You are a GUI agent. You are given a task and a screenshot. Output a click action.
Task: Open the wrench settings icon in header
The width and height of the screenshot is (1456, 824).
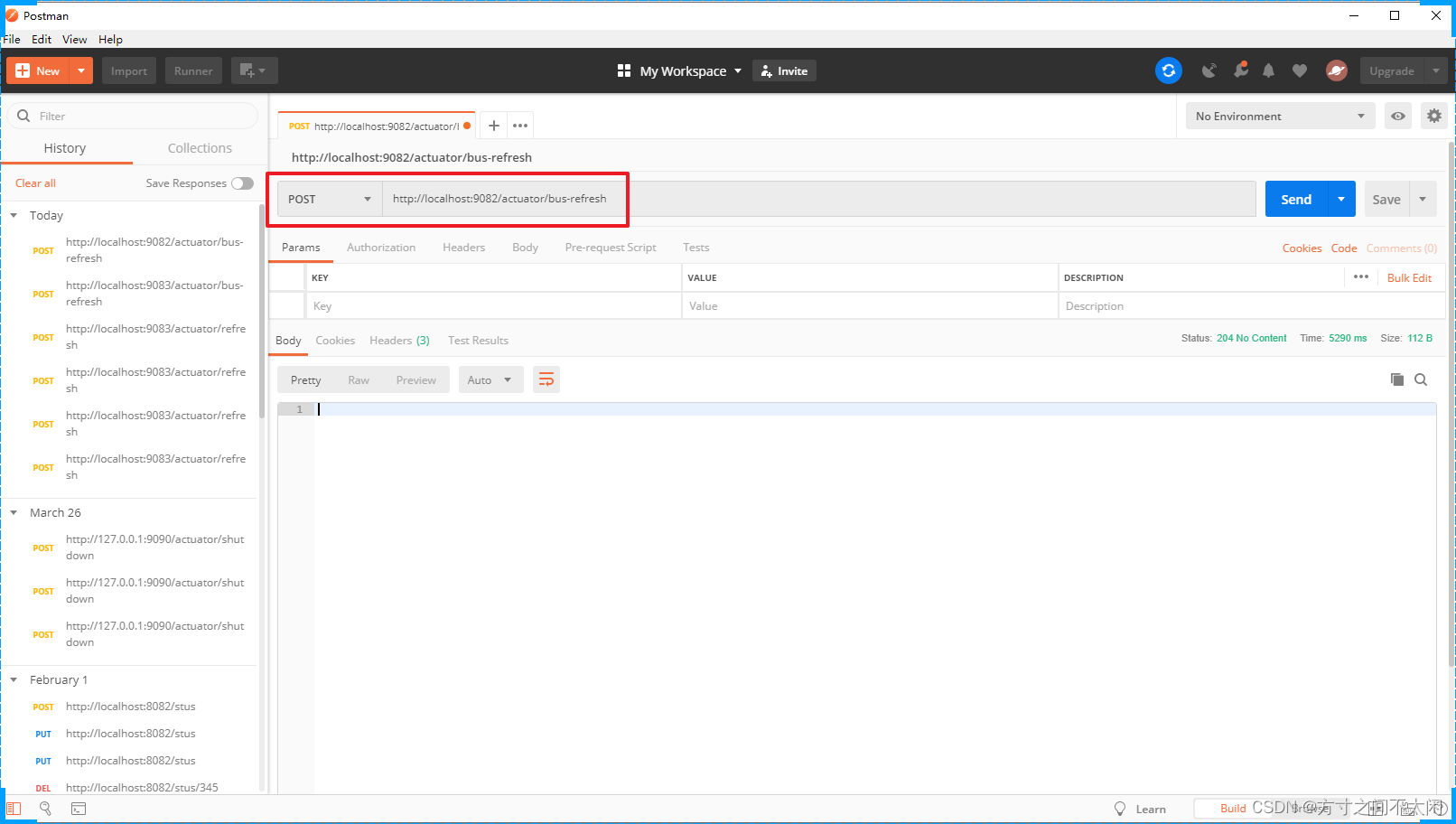coord(1241,70)
